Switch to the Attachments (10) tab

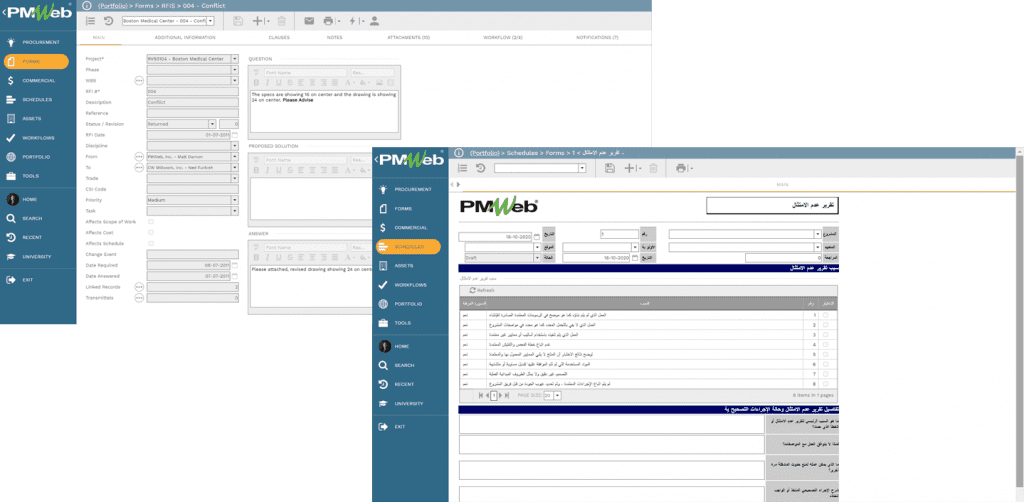pyautogui.click(x=409, y=37)
